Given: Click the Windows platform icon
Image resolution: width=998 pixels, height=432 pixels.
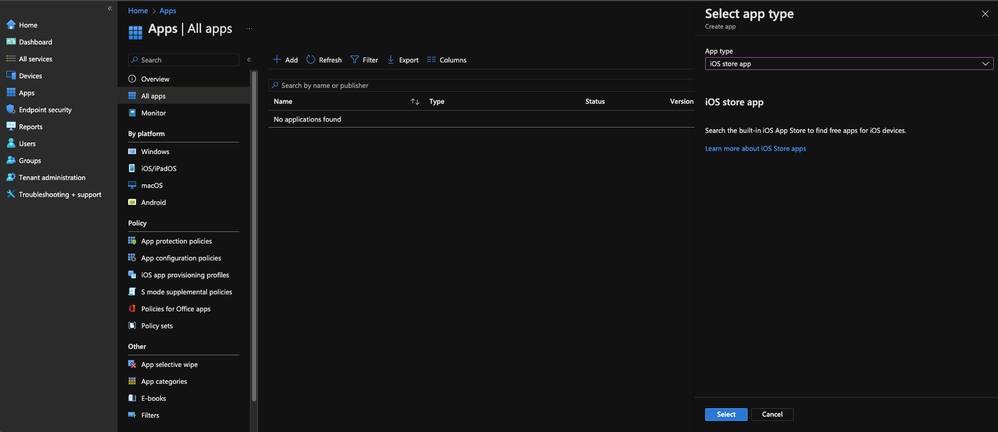Looking at the screenshot, I should [132, 151].
